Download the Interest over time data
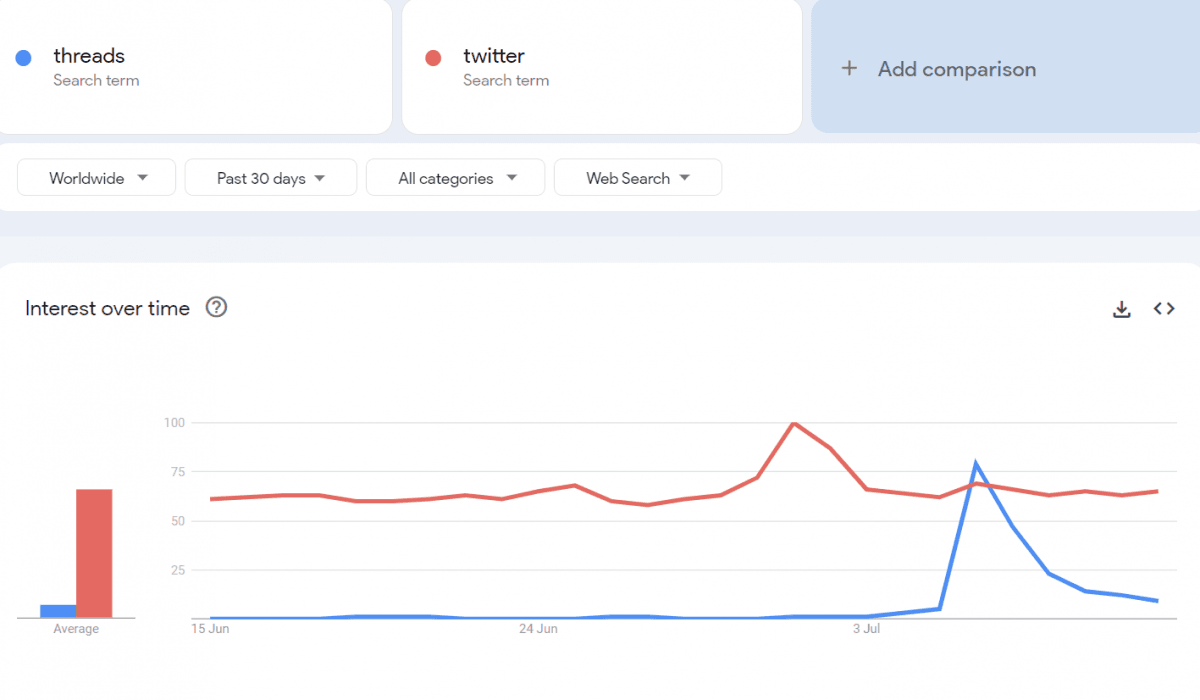Viewport: 1200px width, 700px height. [x=1122, y=309]
